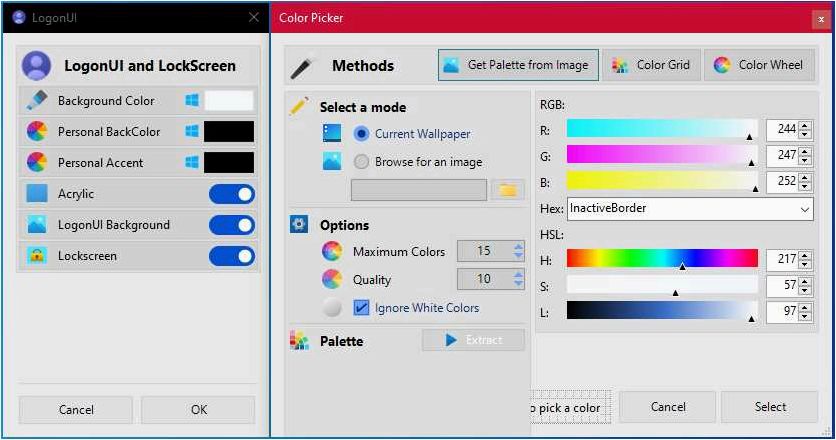This screenshot has width=836, height=440.
Task: Click the R value field showing 244
Action: (x=783, y=130)
